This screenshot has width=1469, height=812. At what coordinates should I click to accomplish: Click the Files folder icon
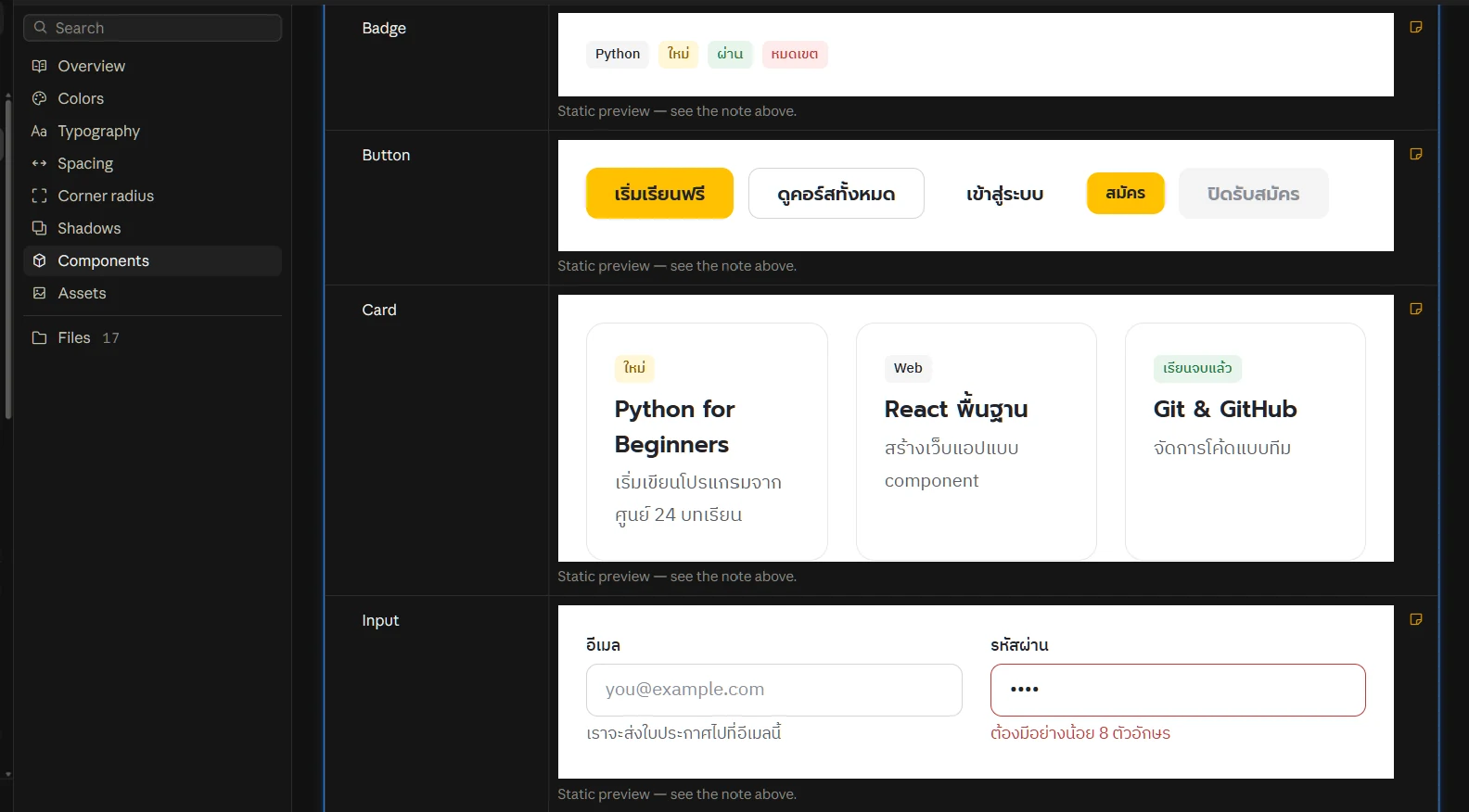[39, 337]
